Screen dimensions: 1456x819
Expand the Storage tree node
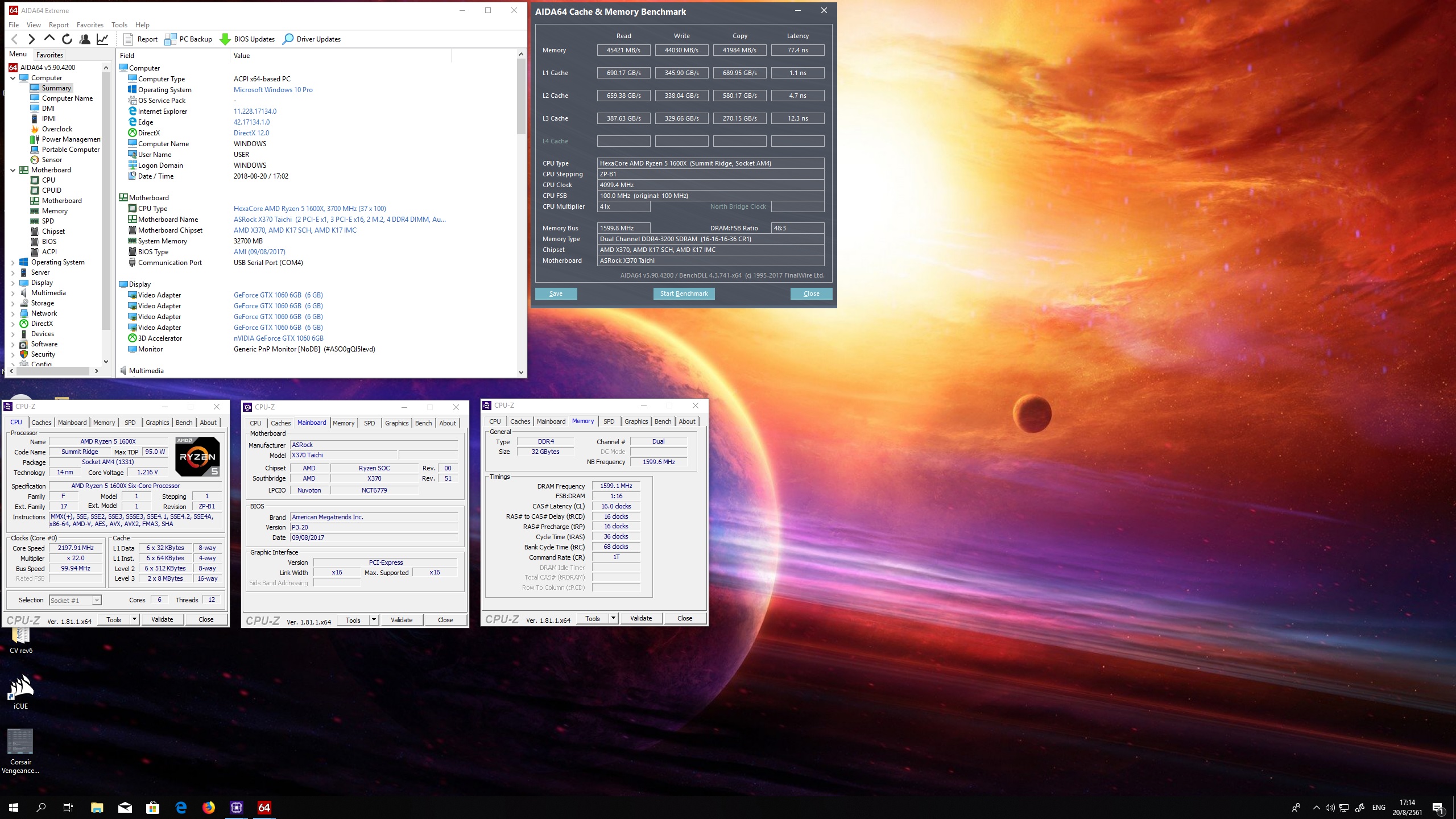pos(13,303)
